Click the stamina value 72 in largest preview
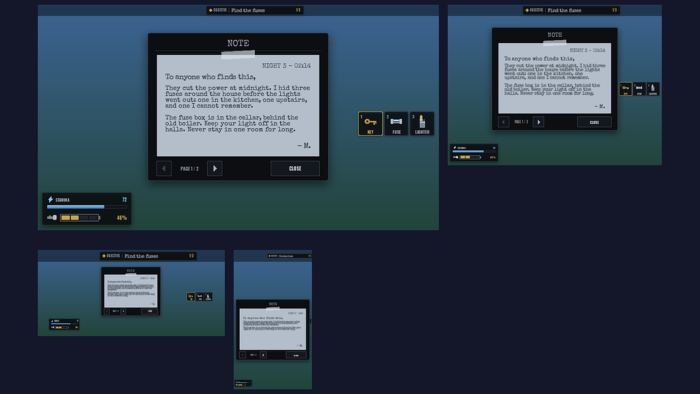The image size is (700, 394). 125,199
